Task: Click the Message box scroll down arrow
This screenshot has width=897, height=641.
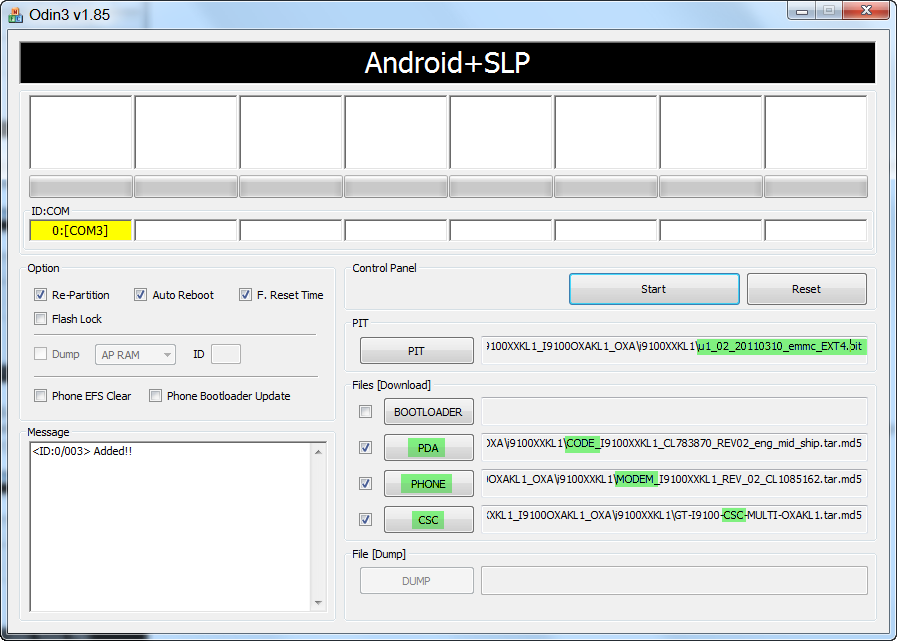Action: pos(319,603)
